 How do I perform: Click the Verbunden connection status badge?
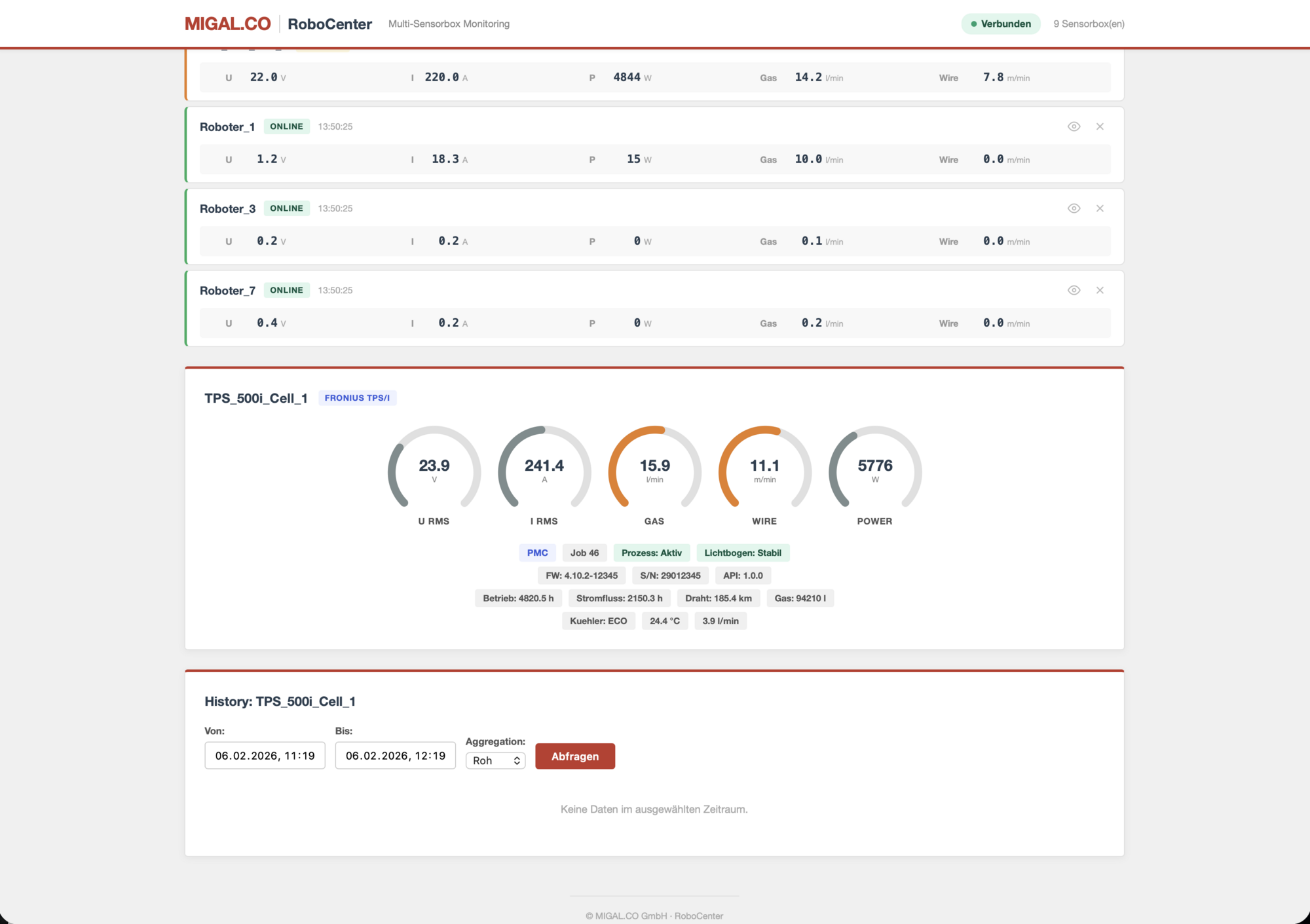[1000, 24]
